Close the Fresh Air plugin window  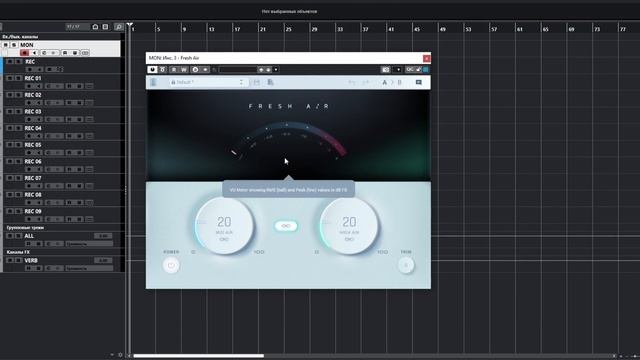[427, 58]
